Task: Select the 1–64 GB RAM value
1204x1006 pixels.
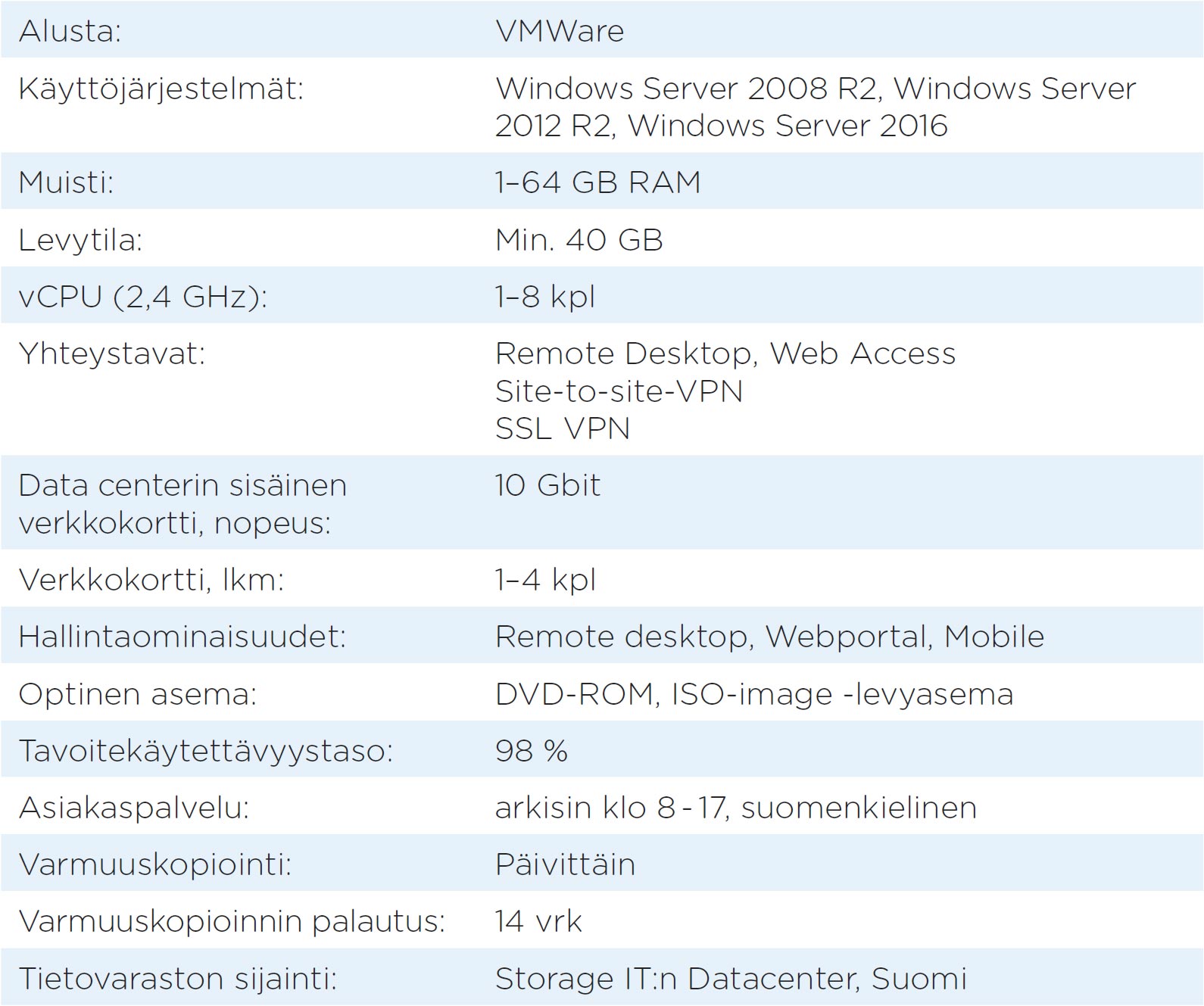Action: click(x=597, y=182)
